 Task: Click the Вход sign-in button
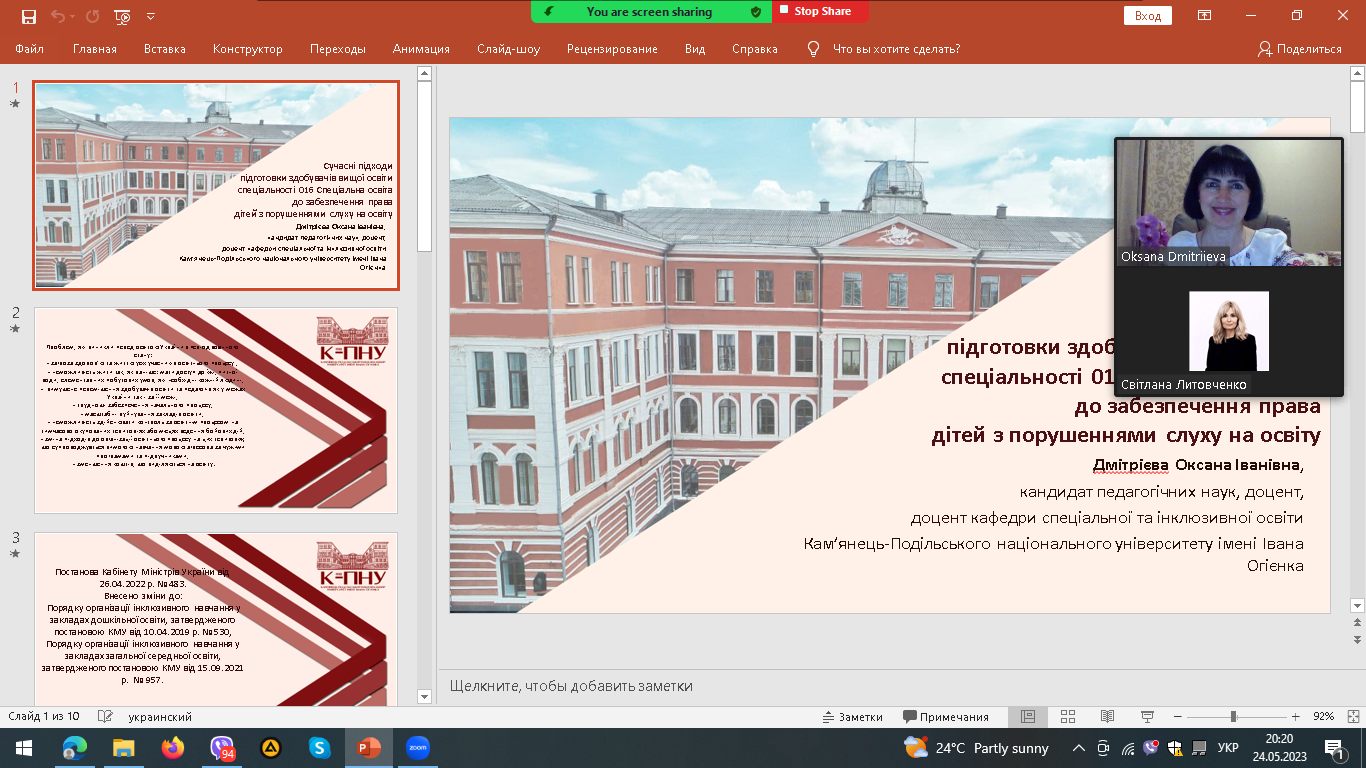(1147, 15)
